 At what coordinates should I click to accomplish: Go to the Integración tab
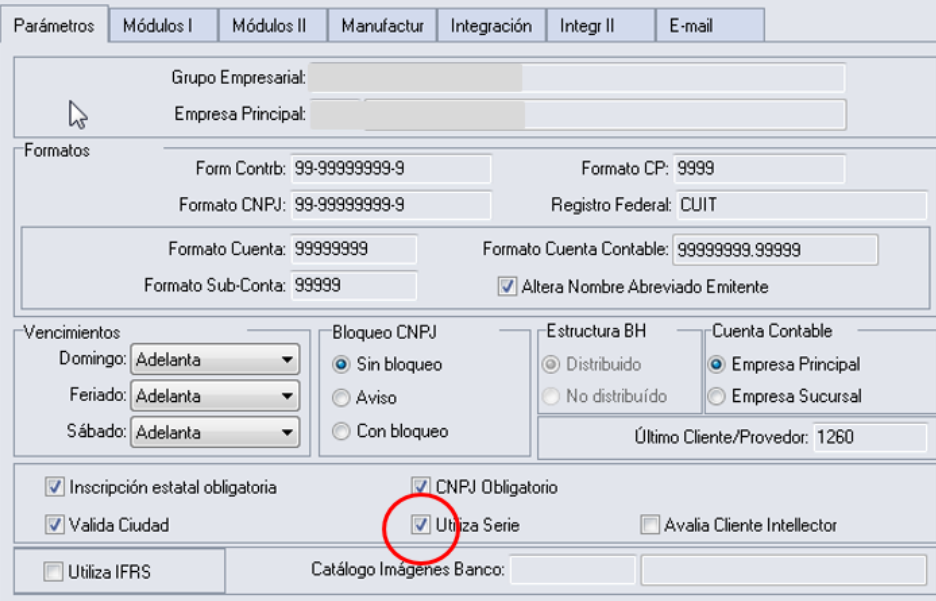[491, 25]
